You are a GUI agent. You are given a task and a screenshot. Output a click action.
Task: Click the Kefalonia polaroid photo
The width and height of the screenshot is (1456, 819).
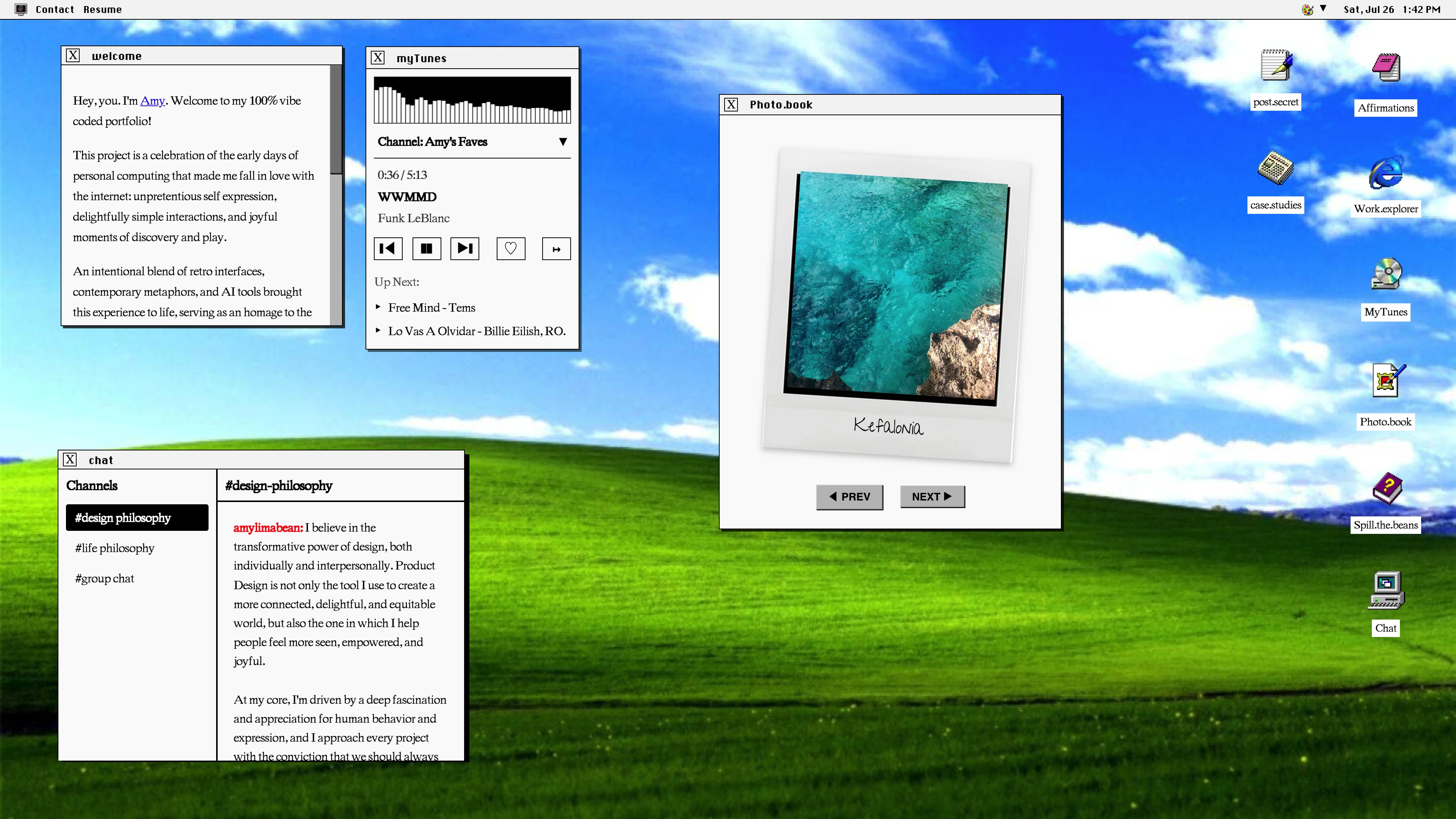click(x=896, y=305)
